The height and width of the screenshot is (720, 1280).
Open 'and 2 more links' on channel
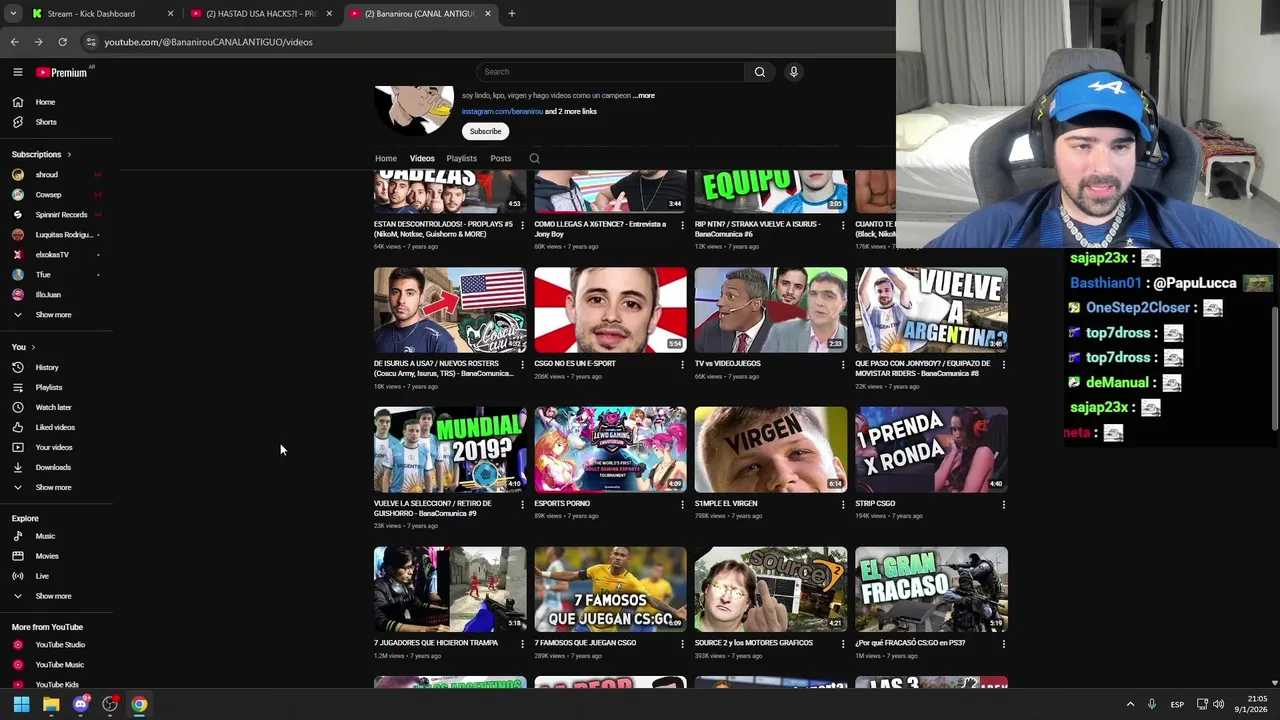pyautogui.click(x=571, y=112)
